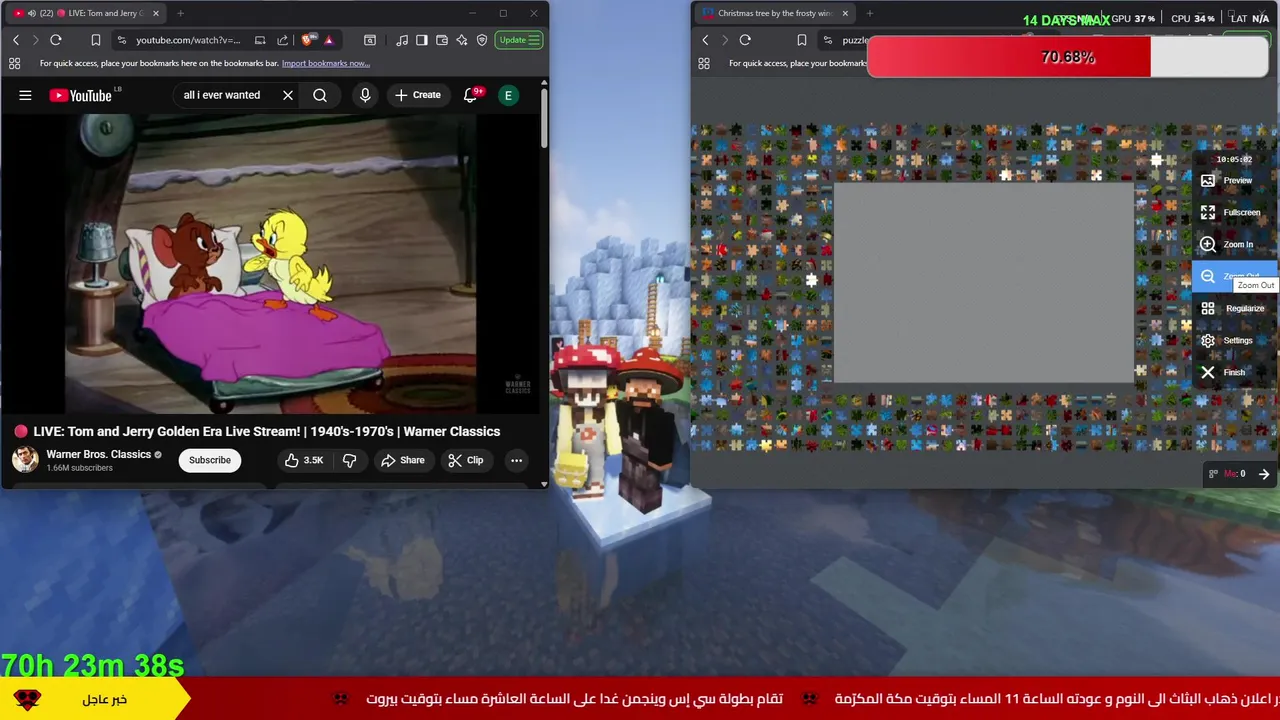Open the apps grid in puzzle window
Viewport: 1280px width, 720px height.
coord(703,63)
